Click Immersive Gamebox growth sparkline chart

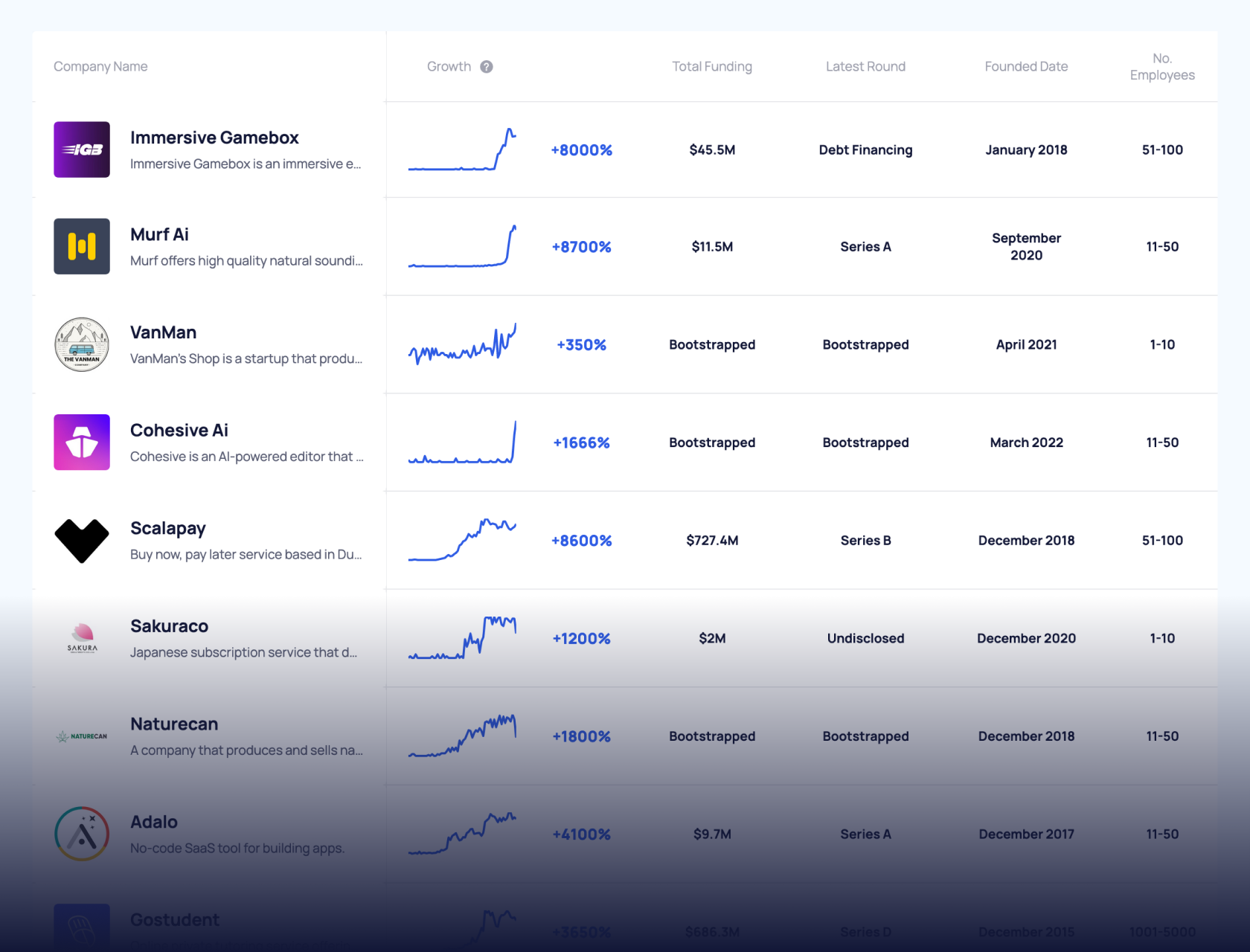pos(462,149)
